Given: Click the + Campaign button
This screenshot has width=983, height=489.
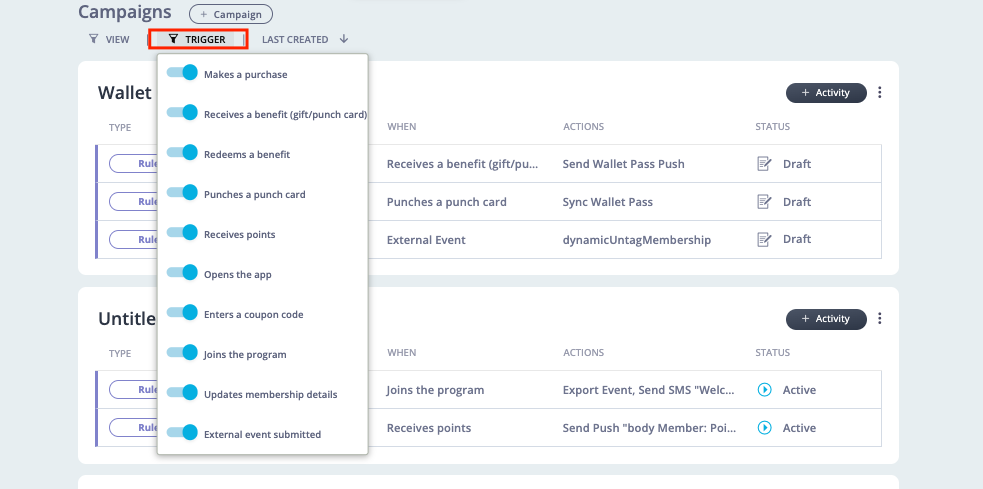Looking at the screenshot, I should (231, 14).
